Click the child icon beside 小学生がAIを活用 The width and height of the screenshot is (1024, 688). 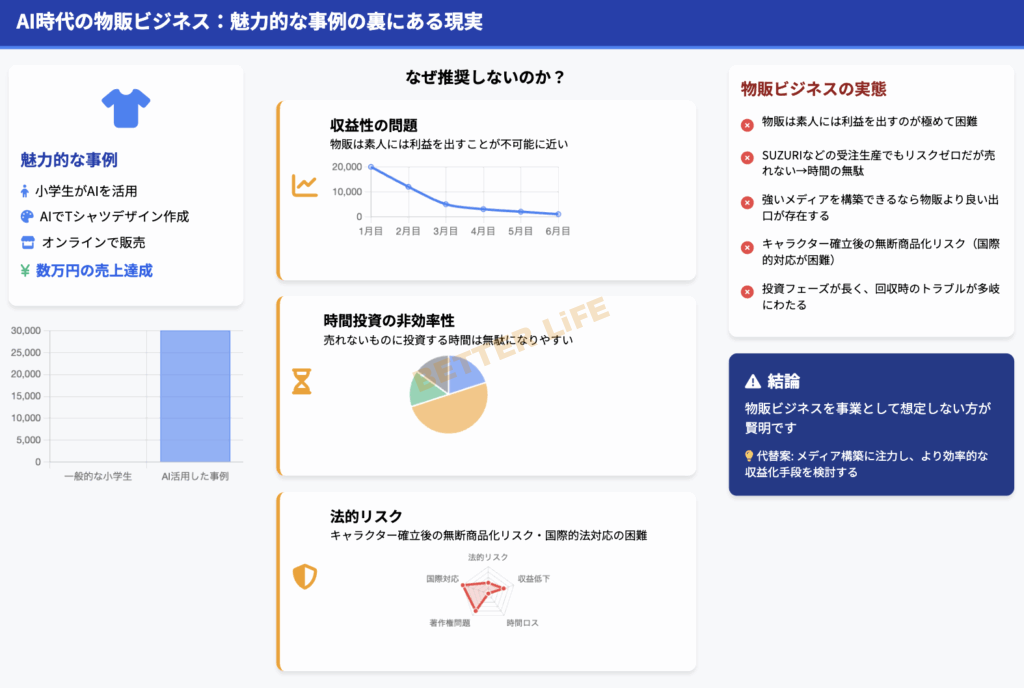point(26,191)
